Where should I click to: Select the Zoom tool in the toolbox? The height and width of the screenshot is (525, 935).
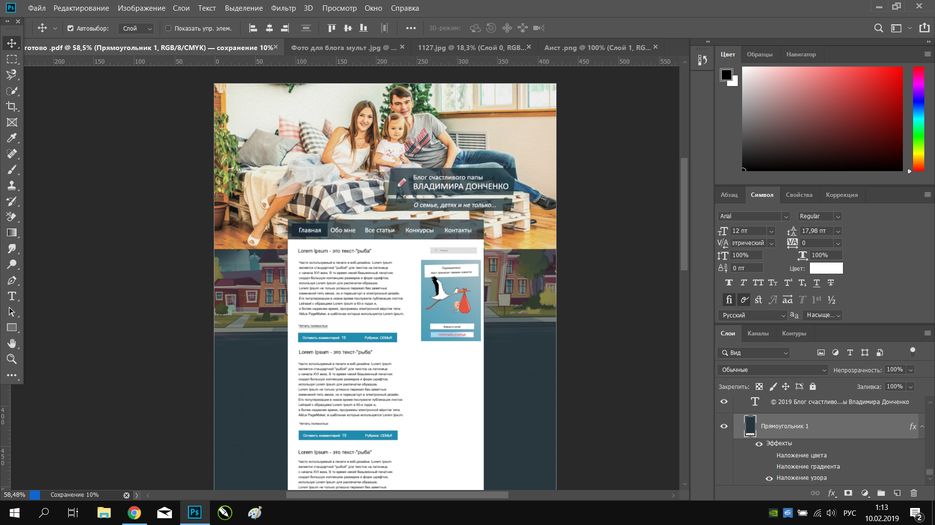(11, 359)
